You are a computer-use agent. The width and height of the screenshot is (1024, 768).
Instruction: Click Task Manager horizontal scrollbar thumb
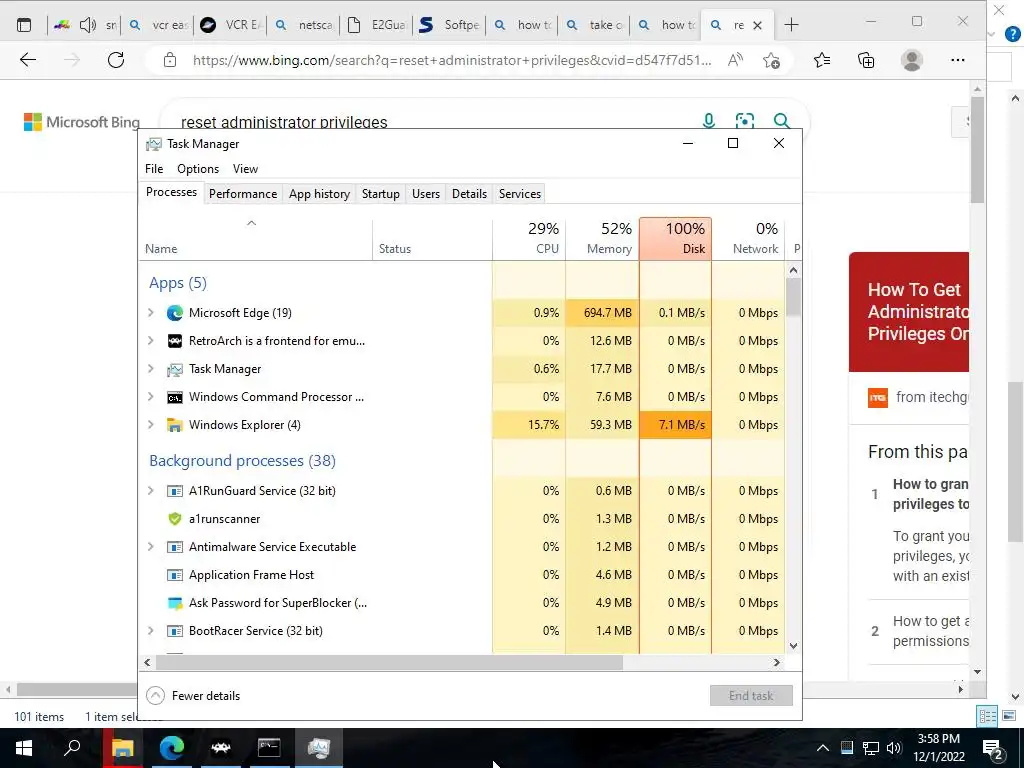pyautogui.click(x=389, y=662)
